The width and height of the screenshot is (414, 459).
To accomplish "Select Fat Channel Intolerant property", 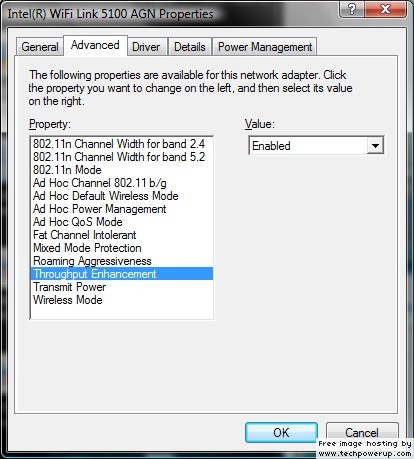I will pos(122,235).
